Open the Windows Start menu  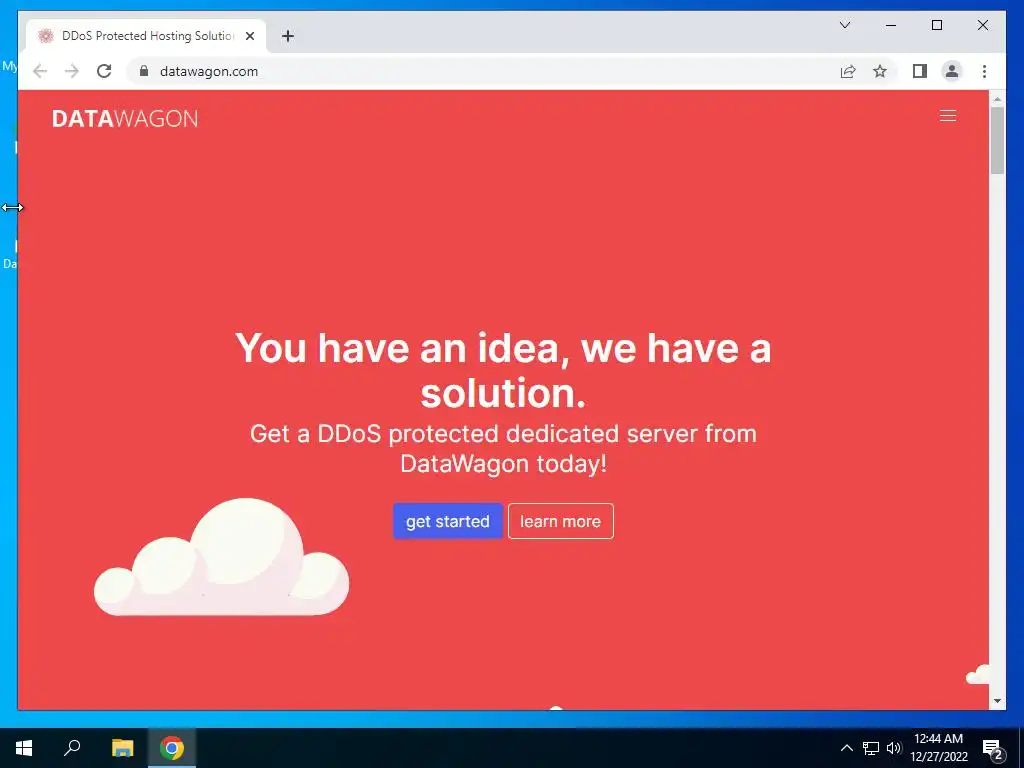(24, 748)
